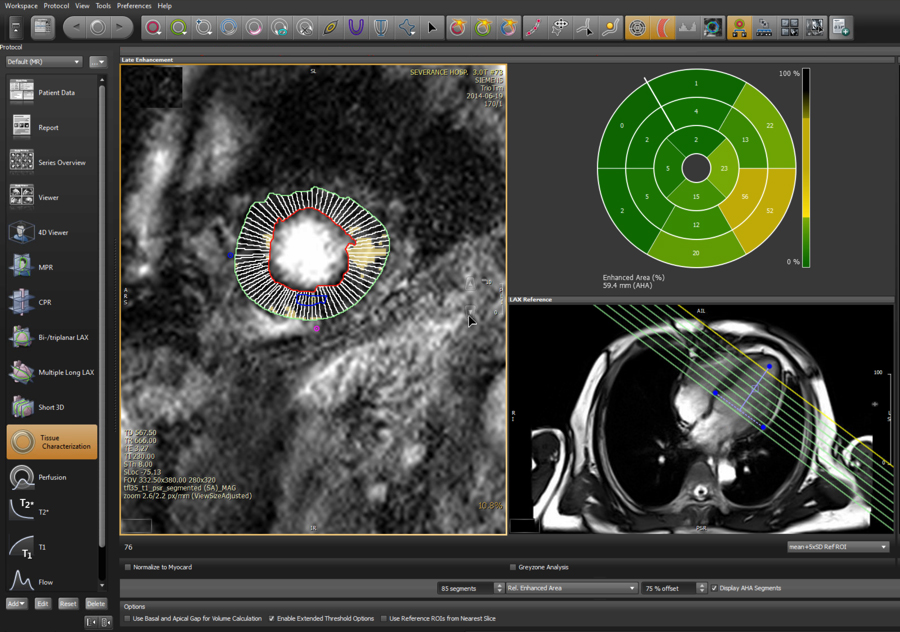Expand the Rel. Enhanced Area dropdown
This screenshot has width=900, height=632.
(x=571, y=588)
